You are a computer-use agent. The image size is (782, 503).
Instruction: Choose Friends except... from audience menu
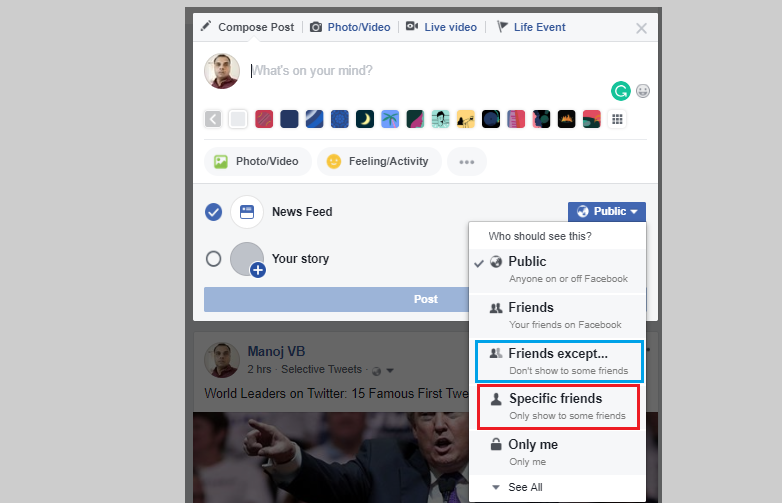tap(558, 361)
